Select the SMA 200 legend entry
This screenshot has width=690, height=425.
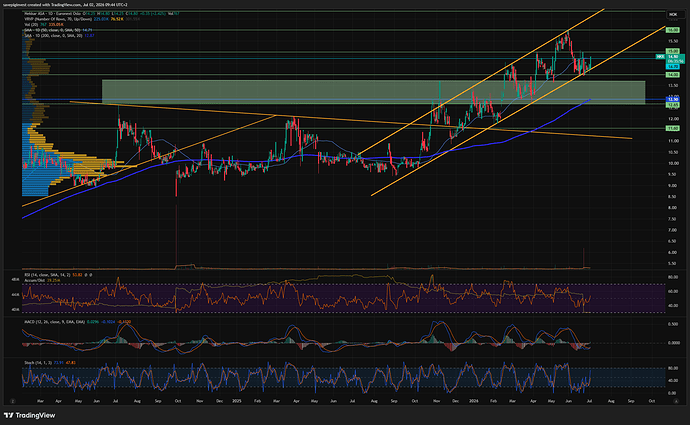coord(59,35)
